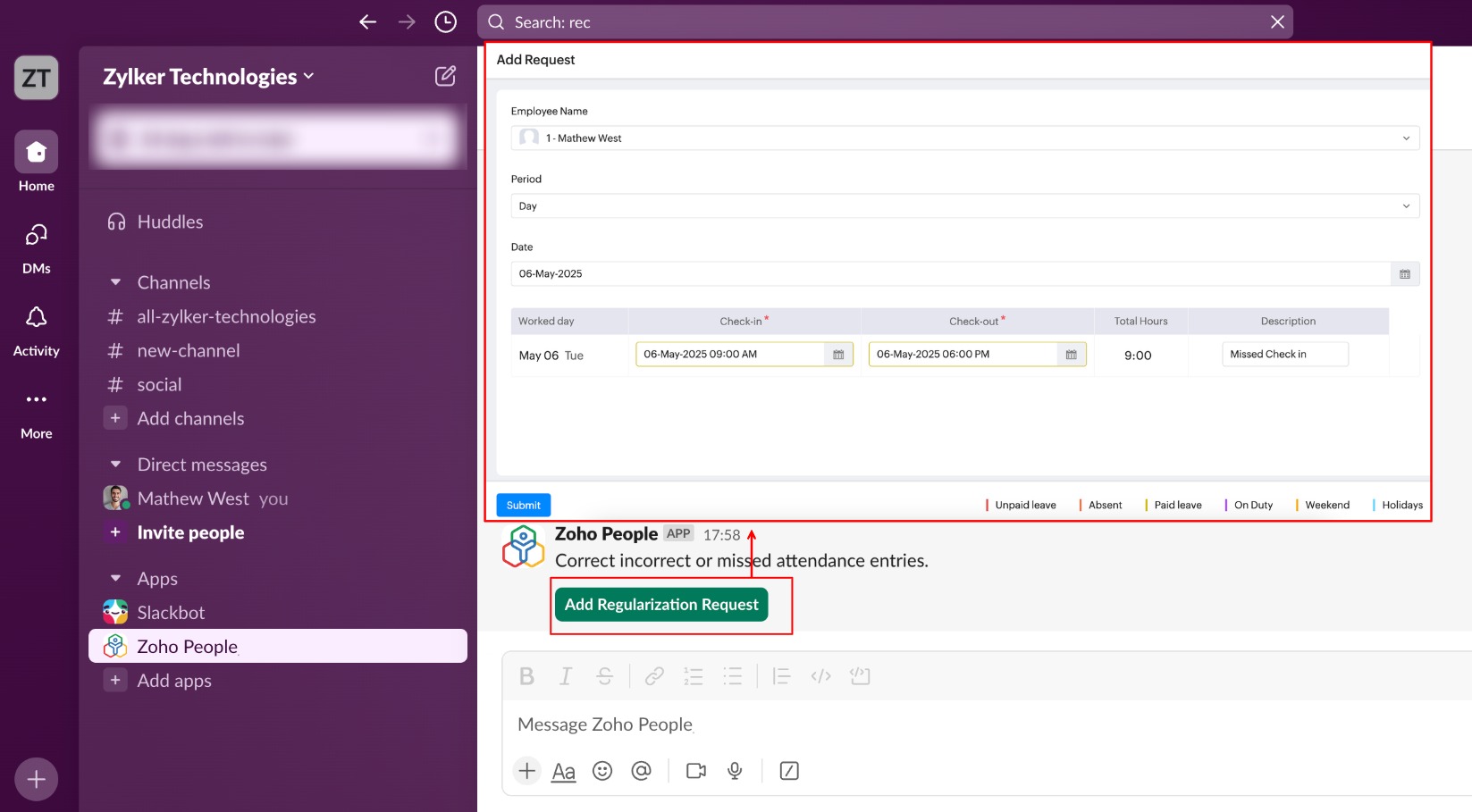Toggle code block formatting

pyautogui.click(x=860, y=676)
